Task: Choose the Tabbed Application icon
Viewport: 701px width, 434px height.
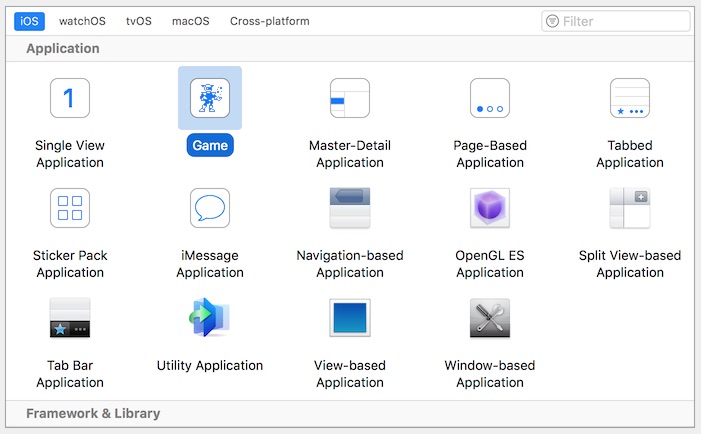Action: tap(629, 98)
